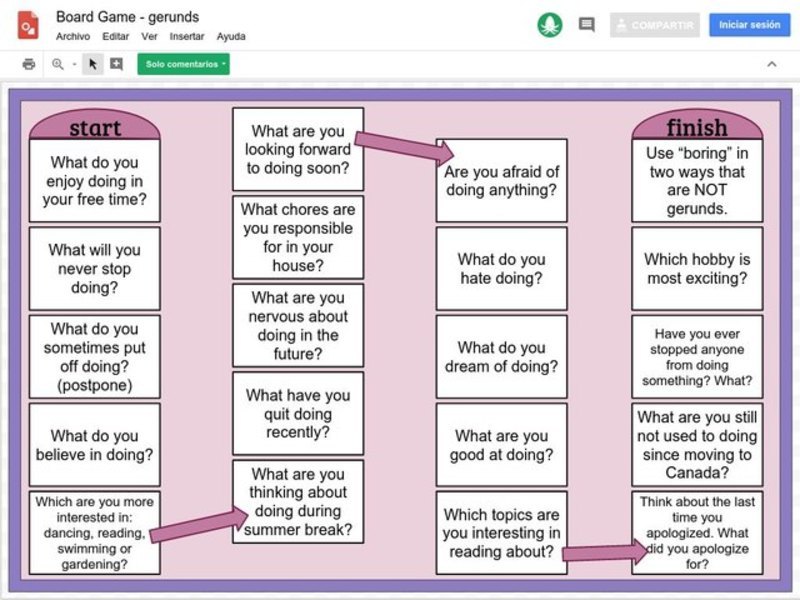Open the comments panel icon

pos(586,24)
